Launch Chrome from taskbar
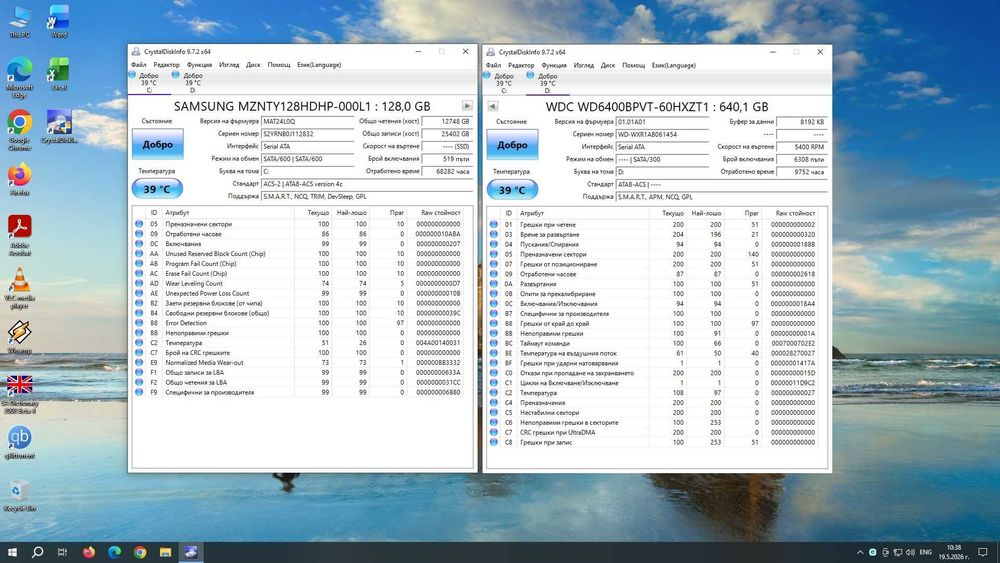1000x563 pixels. coord(140,552)
